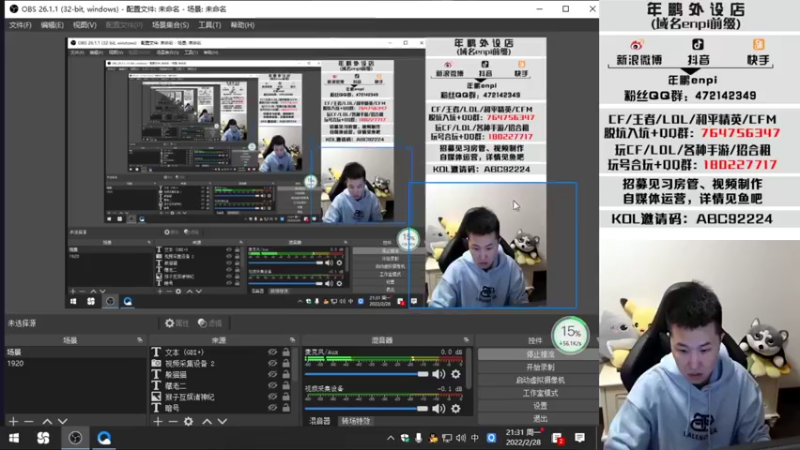Switch to the 混音器 tab

(x=320, y=421)
